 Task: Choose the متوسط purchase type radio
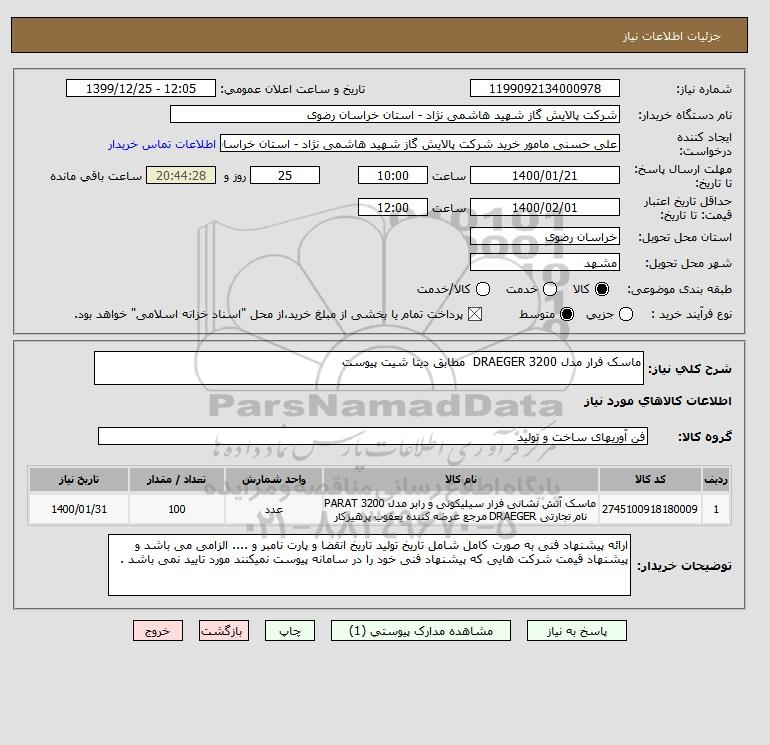tap(567, 314)
